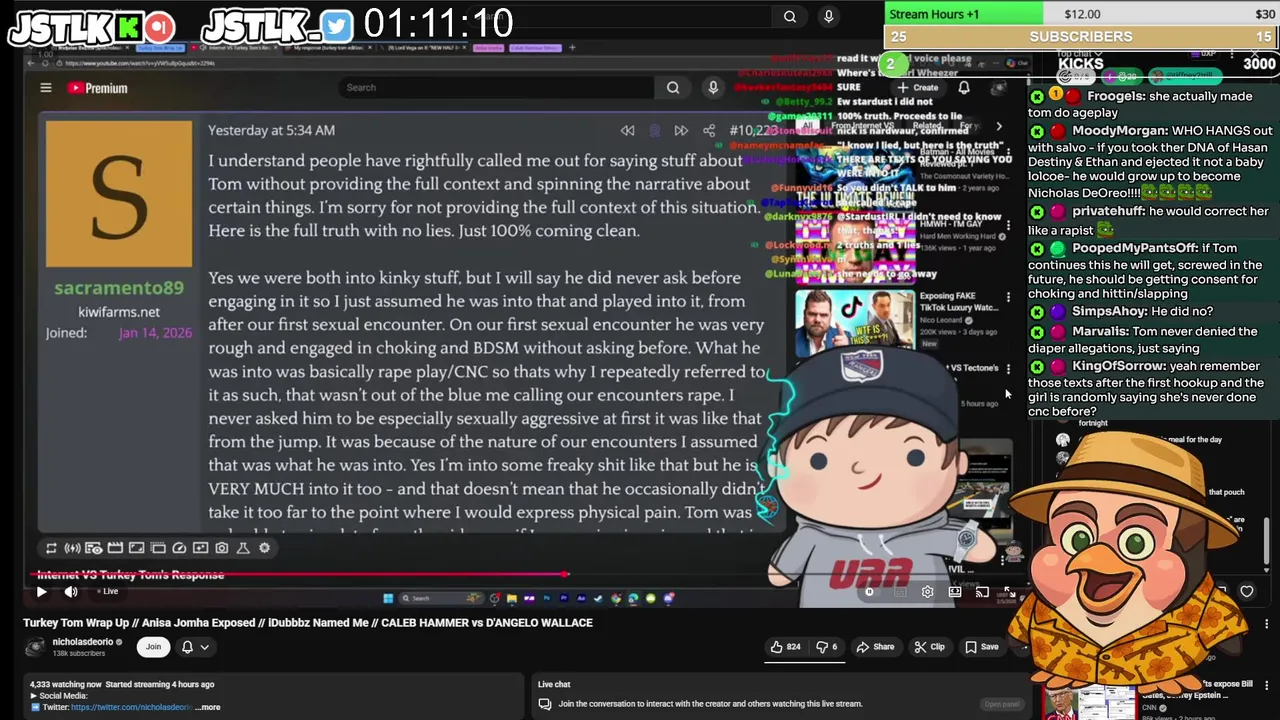Take a screenshot with camera icon
1280x720 pixels.
[222, 548]
